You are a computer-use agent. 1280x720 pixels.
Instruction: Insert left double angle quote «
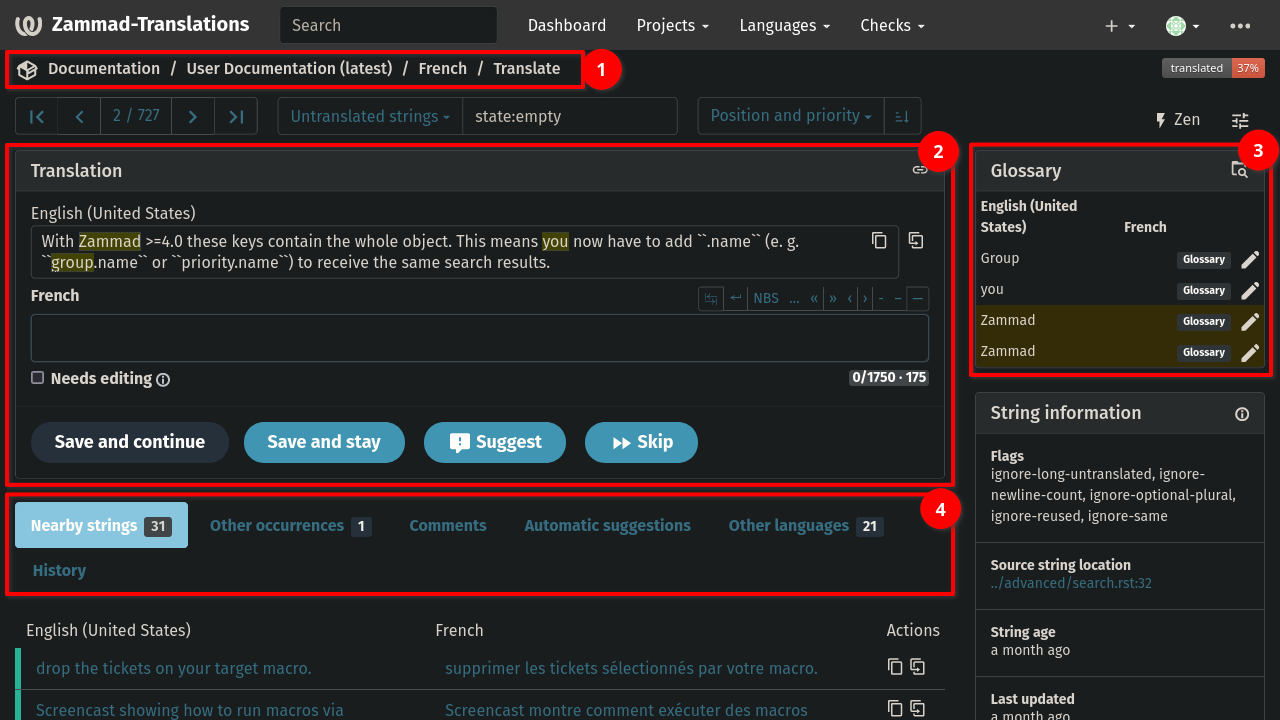click(x=814, y=298)
